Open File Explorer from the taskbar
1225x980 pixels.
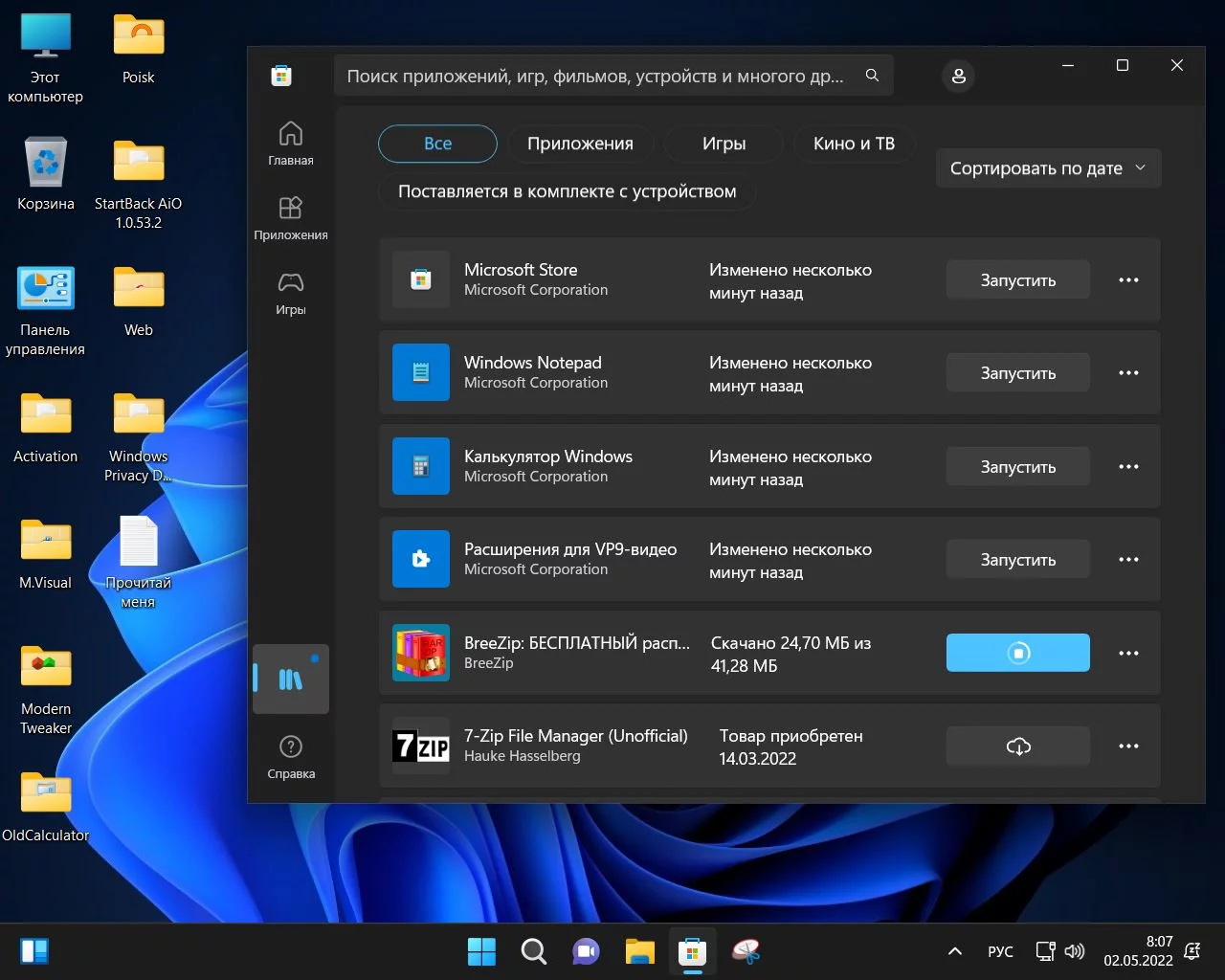pos(639,951)
